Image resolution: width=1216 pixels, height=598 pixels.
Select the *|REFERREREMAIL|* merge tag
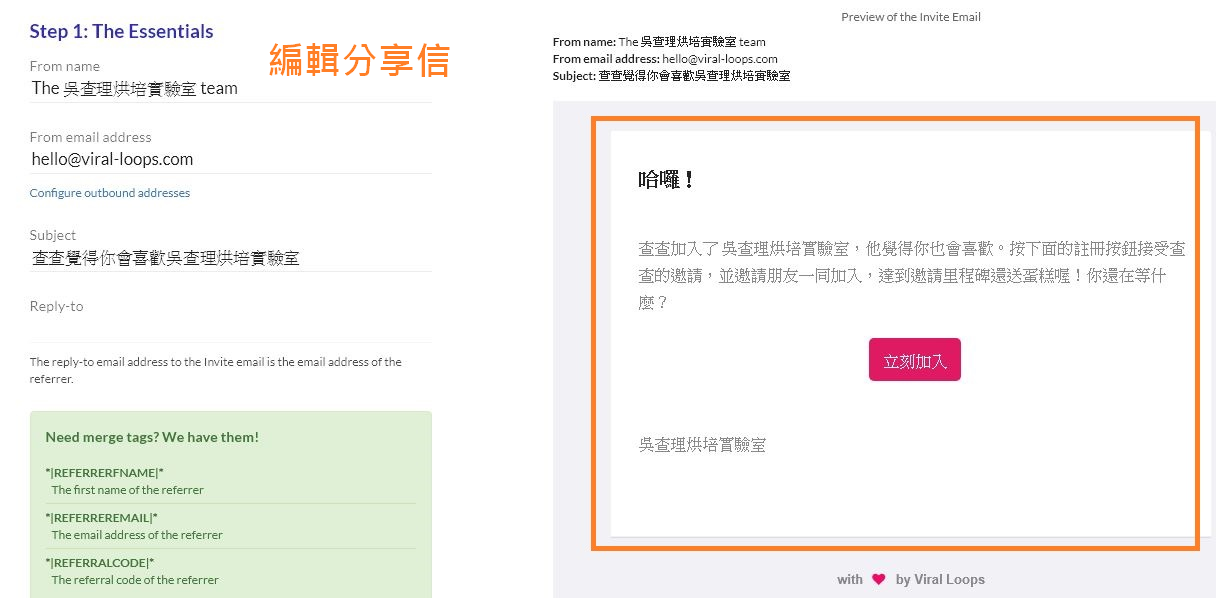click(x=102, y=517)
